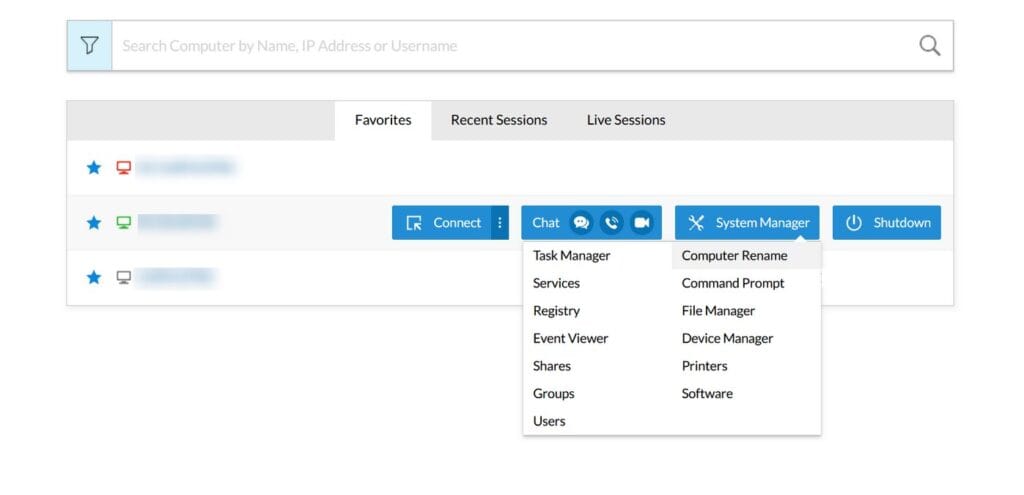
Task: Toggle favorite star on the second computer
Action: [94, 223]
